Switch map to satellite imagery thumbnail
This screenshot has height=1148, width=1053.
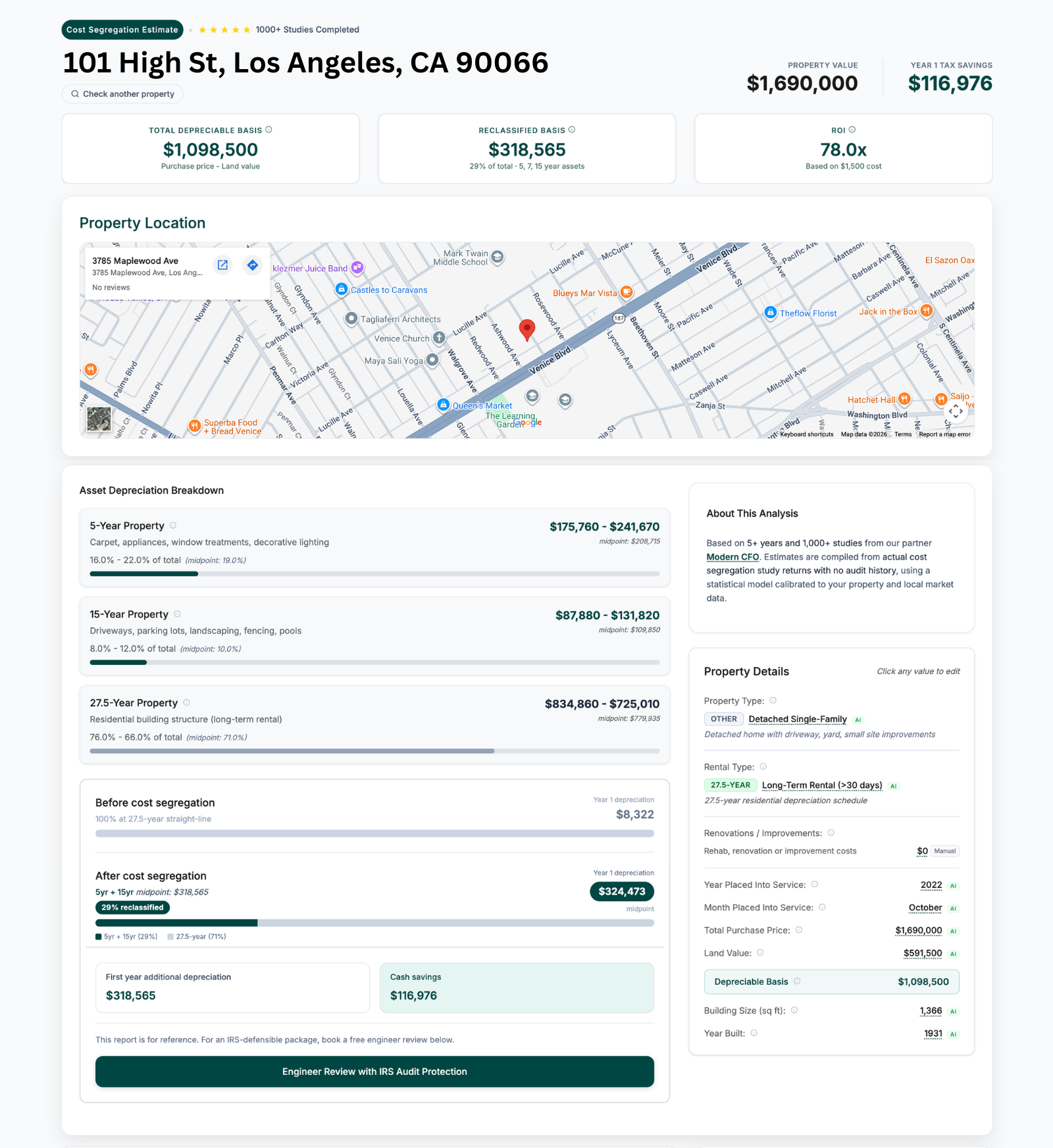pos(99,419)
